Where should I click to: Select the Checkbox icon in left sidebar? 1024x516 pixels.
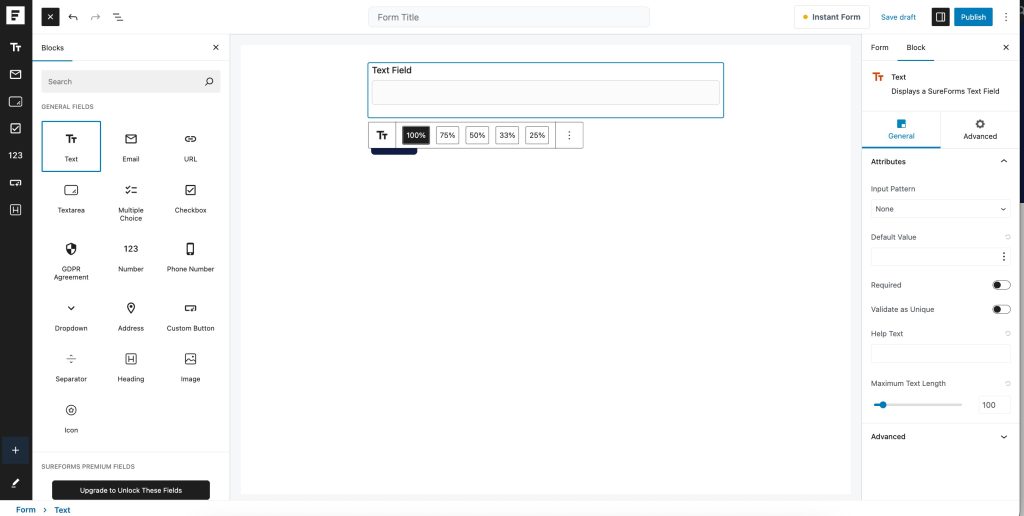coord(16,129)
